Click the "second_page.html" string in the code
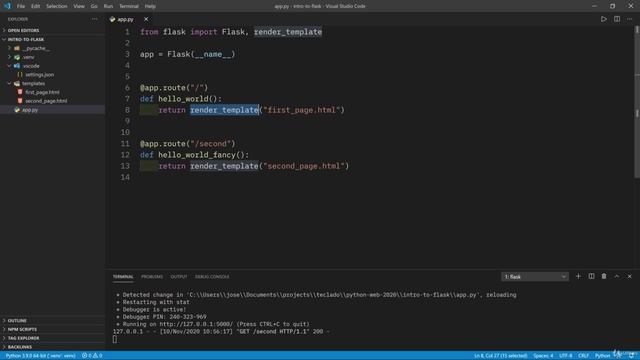The width and height of the screenshot is (640, 360). coord(304,166)
